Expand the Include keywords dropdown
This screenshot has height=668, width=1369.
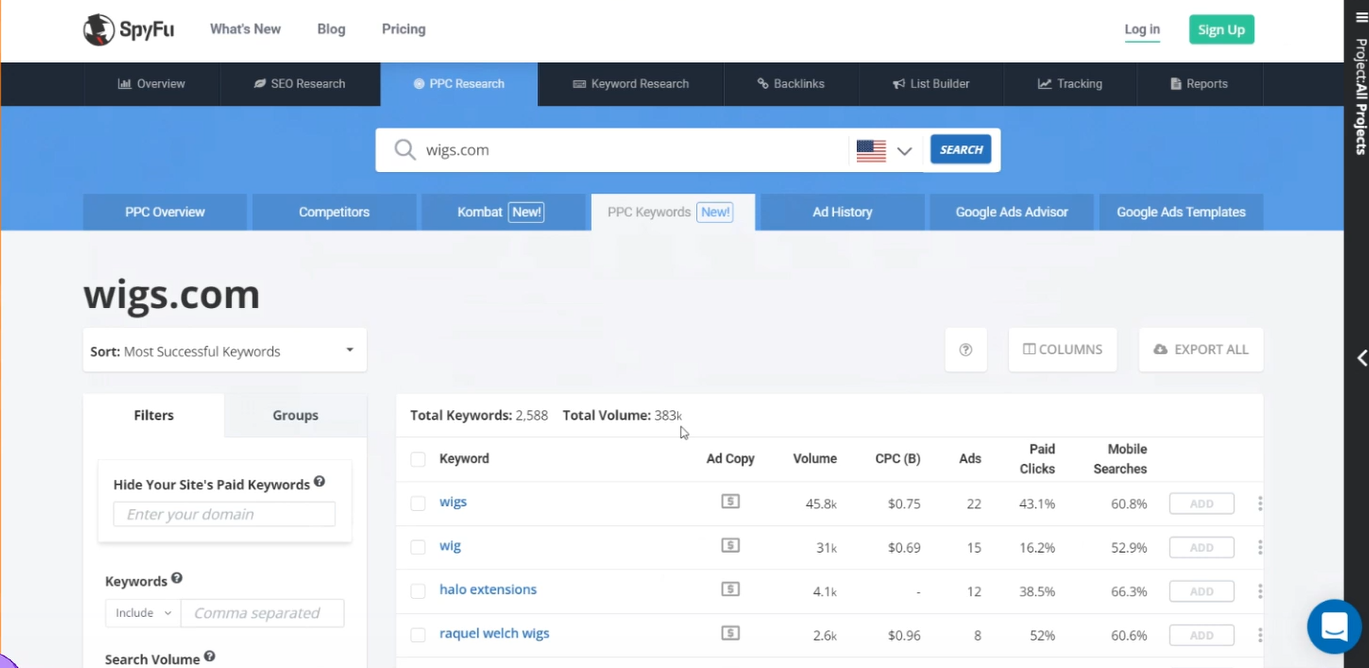point(143,613)
